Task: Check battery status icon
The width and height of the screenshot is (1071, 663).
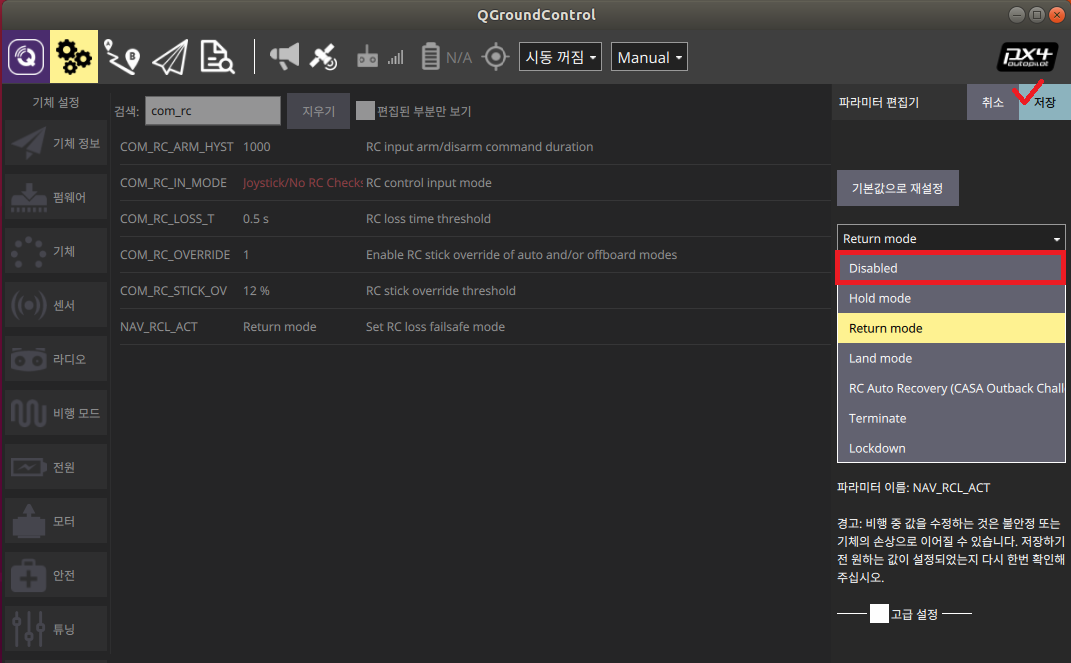Action: (x=430, y=57)
